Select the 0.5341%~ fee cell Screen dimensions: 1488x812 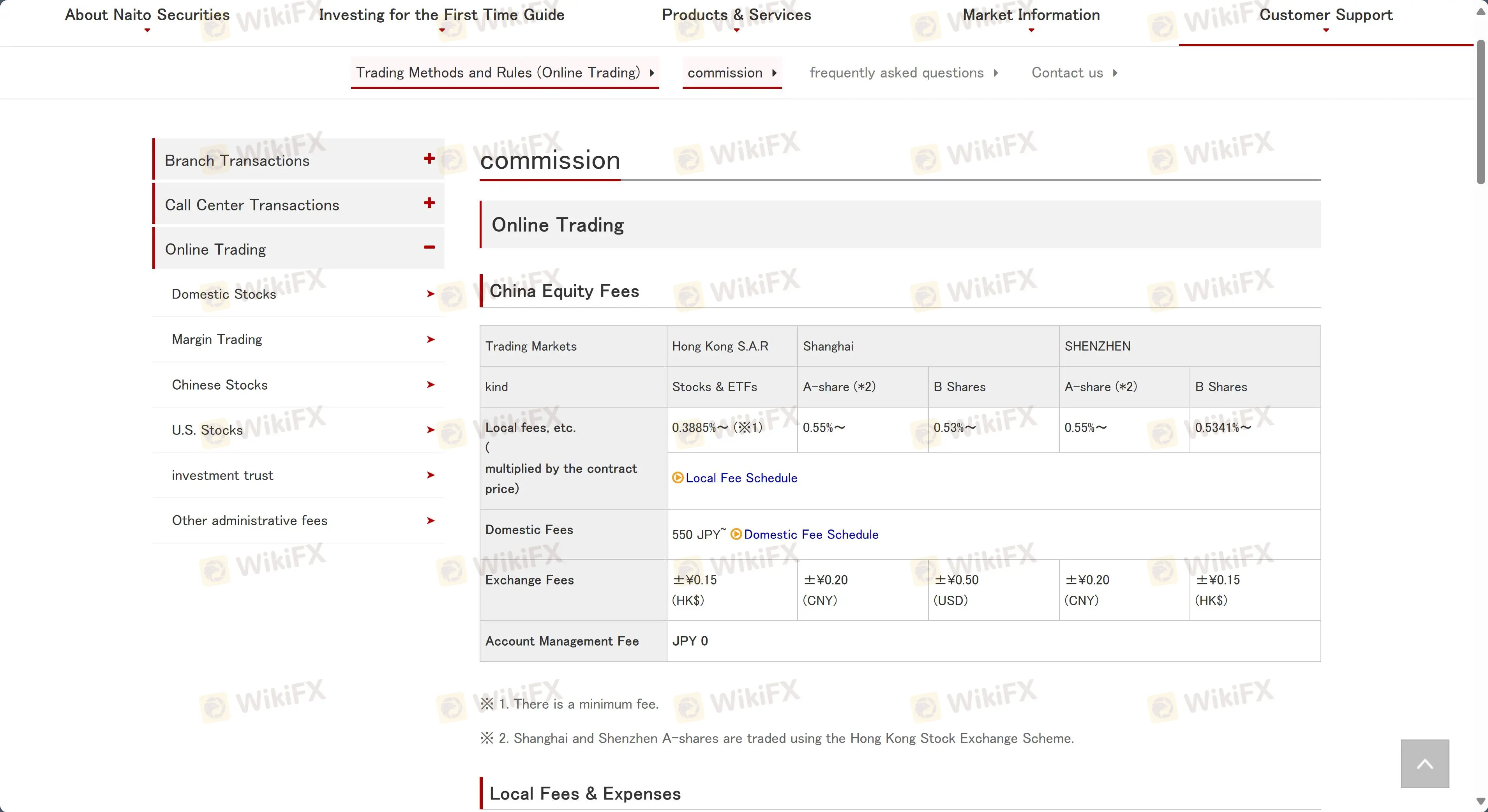[1255, 430]
